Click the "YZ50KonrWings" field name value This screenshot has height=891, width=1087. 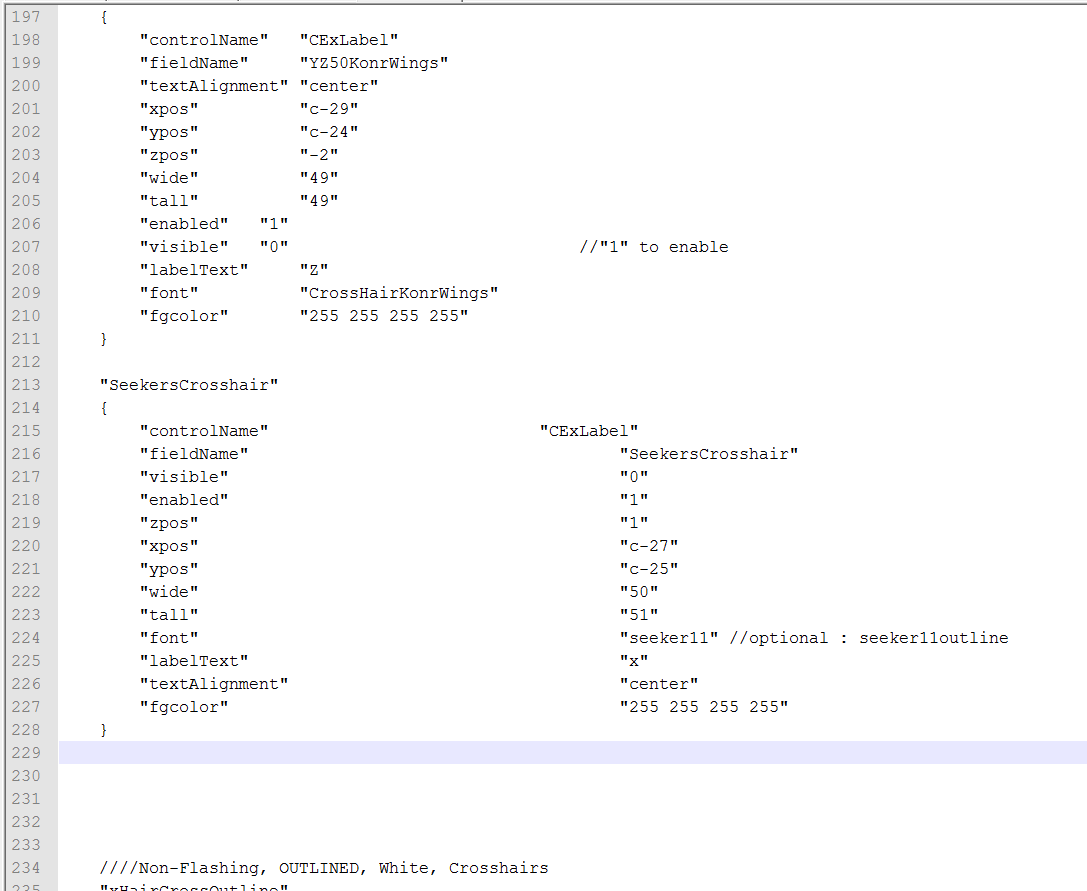click(374, 63)
